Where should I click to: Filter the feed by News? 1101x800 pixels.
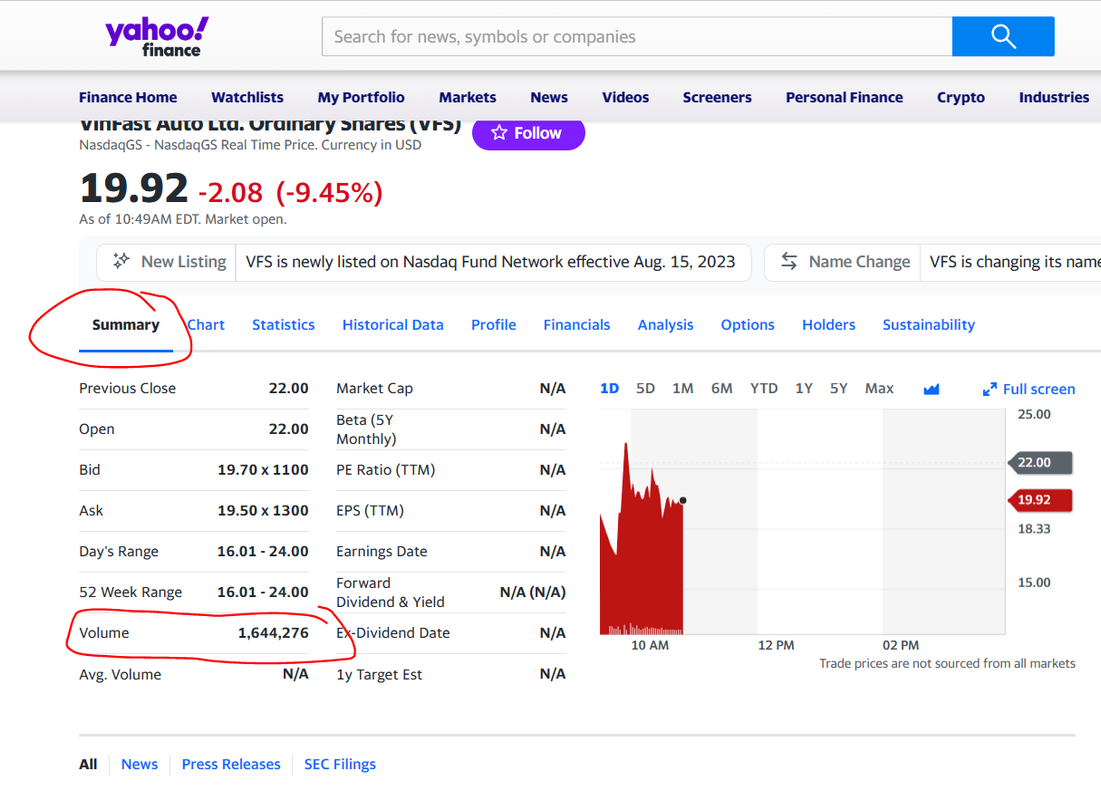(139, 764)
